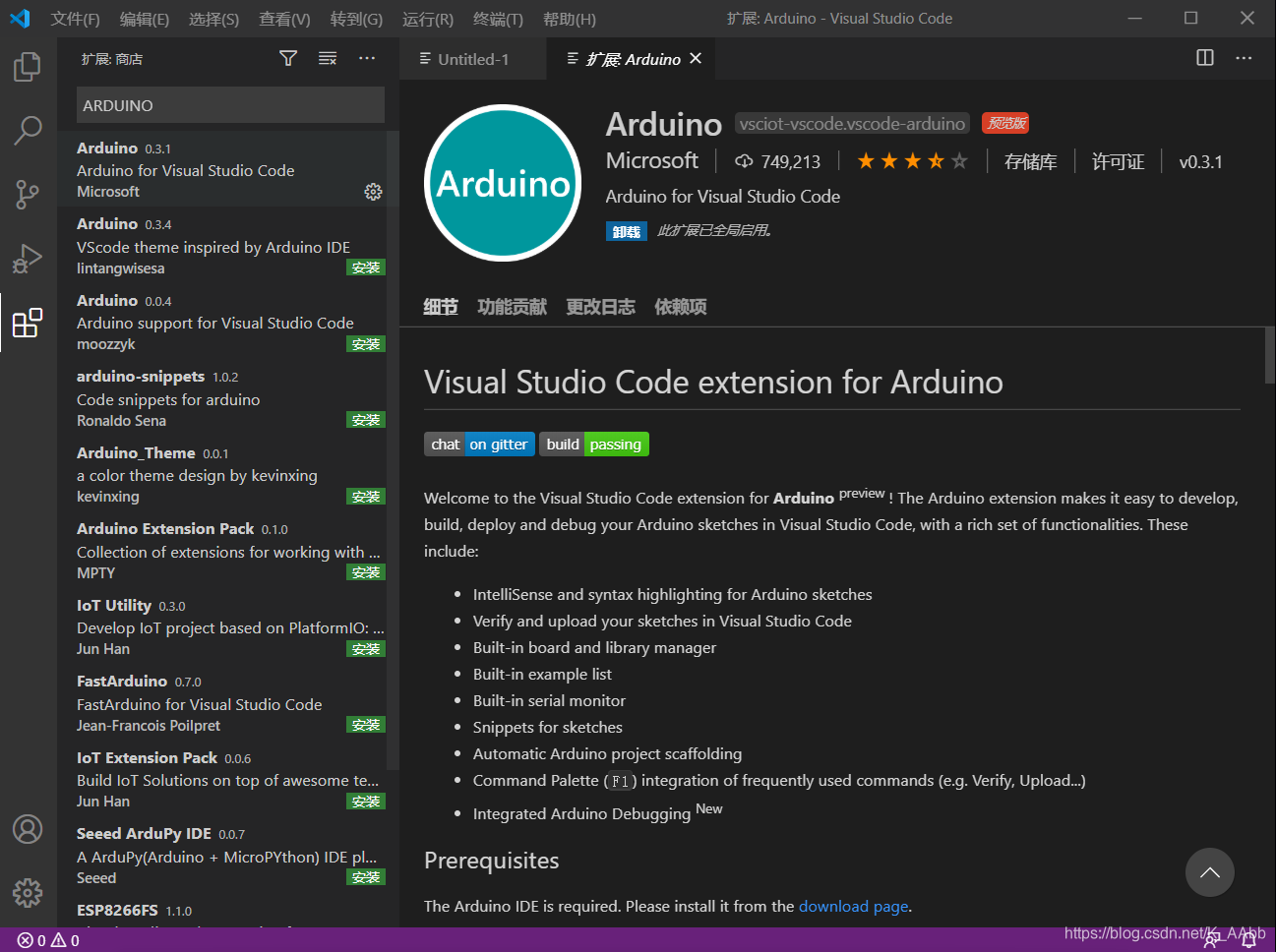The height and width of the screenshot is (952, 1276).
Task: Close the 扩展 Arduino tab
Action: click(696, 59)
